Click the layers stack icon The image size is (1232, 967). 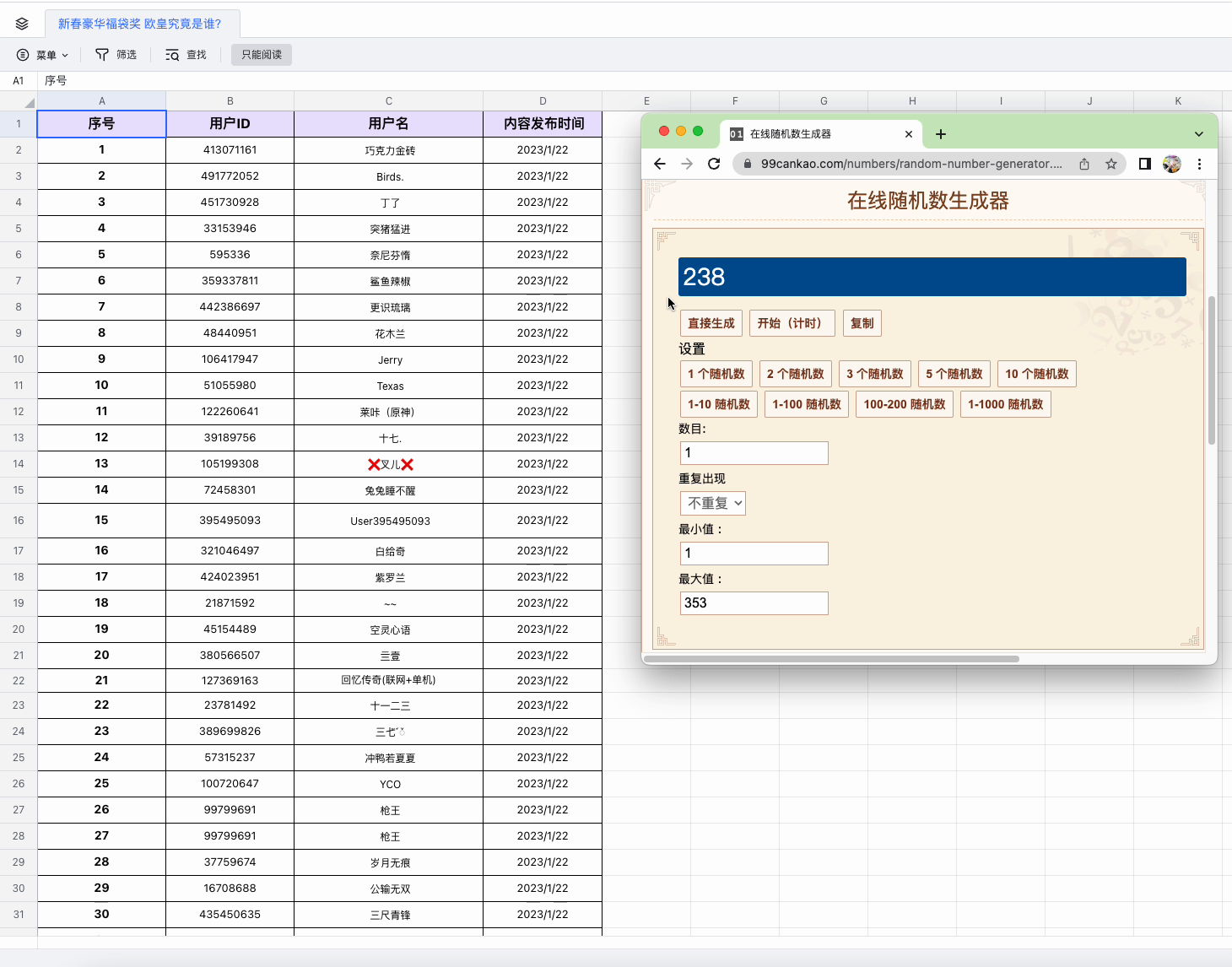click(x=22, y=24)
